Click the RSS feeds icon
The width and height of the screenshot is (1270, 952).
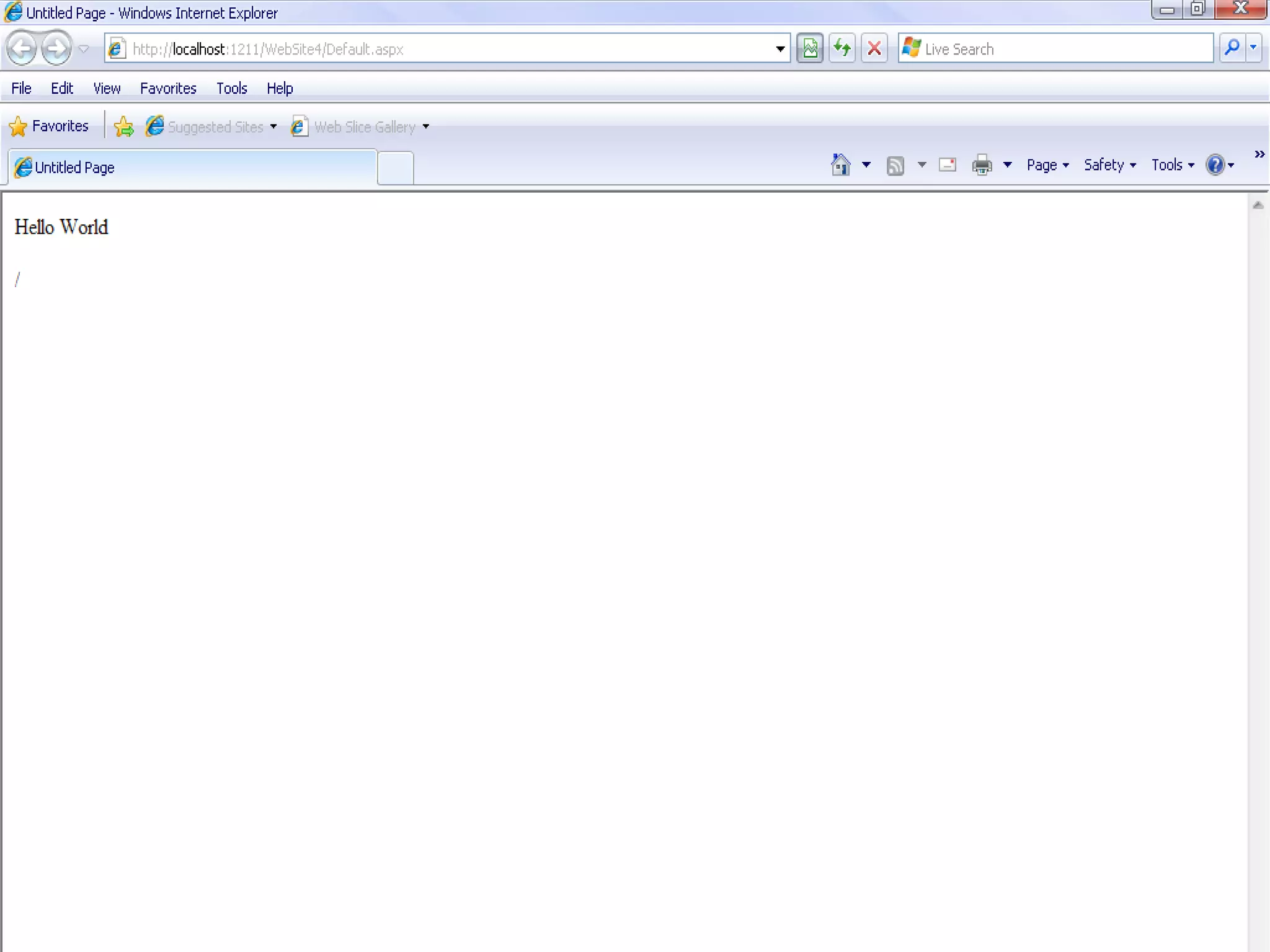895,165
